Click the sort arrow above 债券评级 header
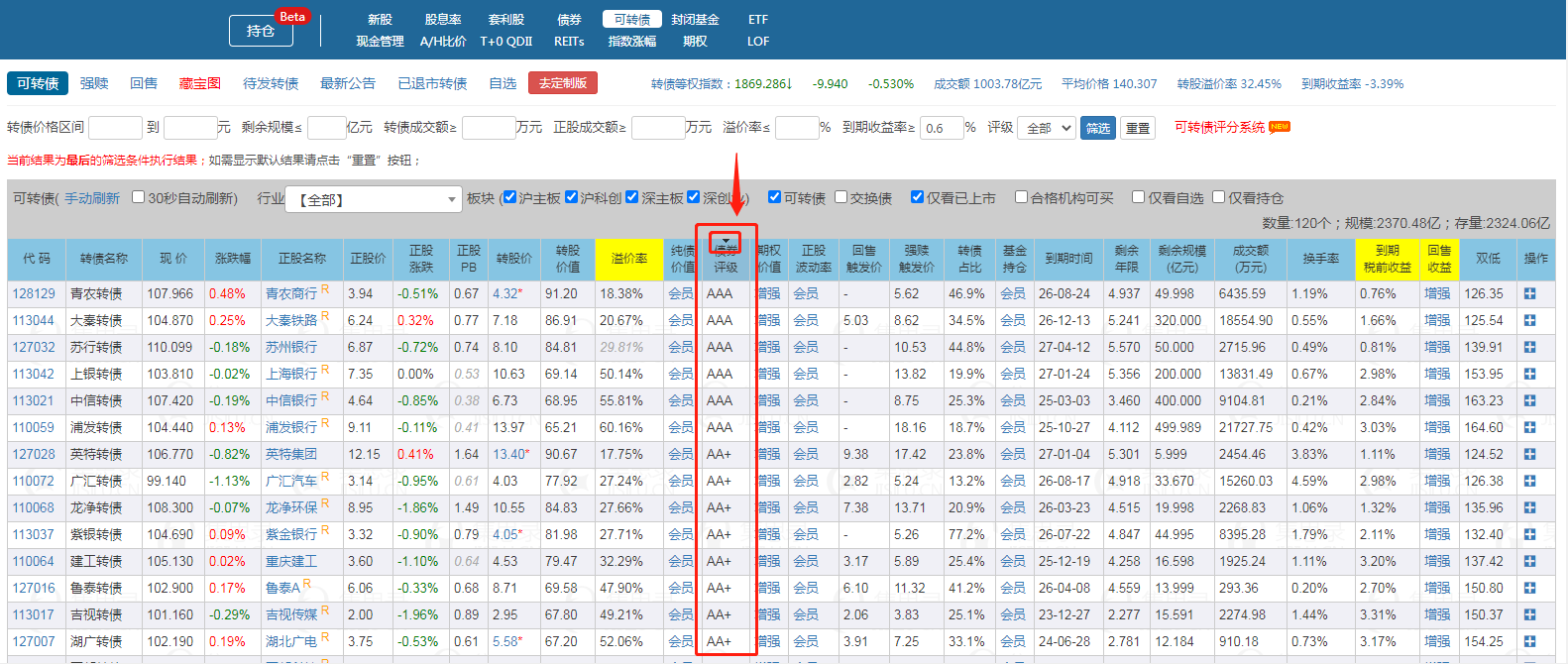 [x=727, y=243]
